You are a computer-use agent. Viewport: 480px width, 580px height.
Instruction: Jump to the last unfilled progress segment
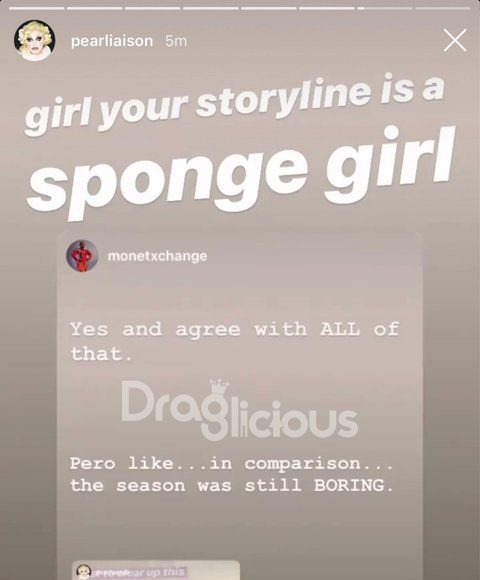[x=443, y=8]
